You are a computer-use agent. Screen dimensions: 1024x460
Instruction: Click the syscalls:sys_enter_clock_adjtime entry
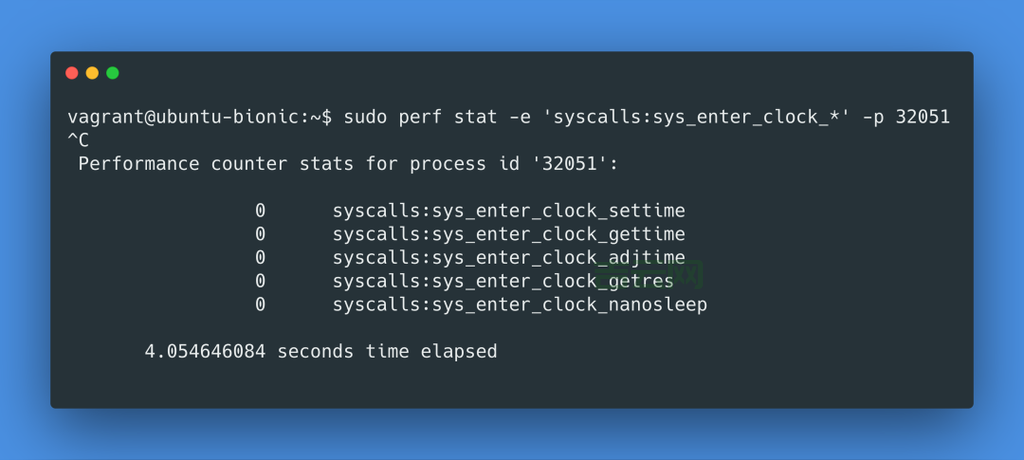tap(509, 258)
